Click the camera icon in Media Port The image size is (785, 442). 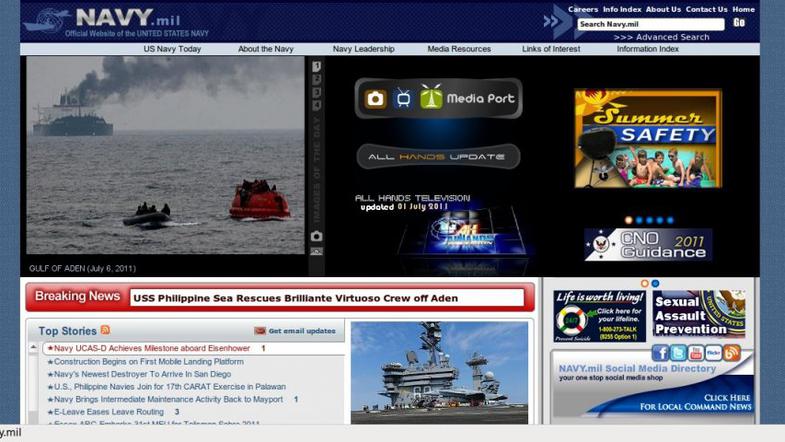(376, 99)
